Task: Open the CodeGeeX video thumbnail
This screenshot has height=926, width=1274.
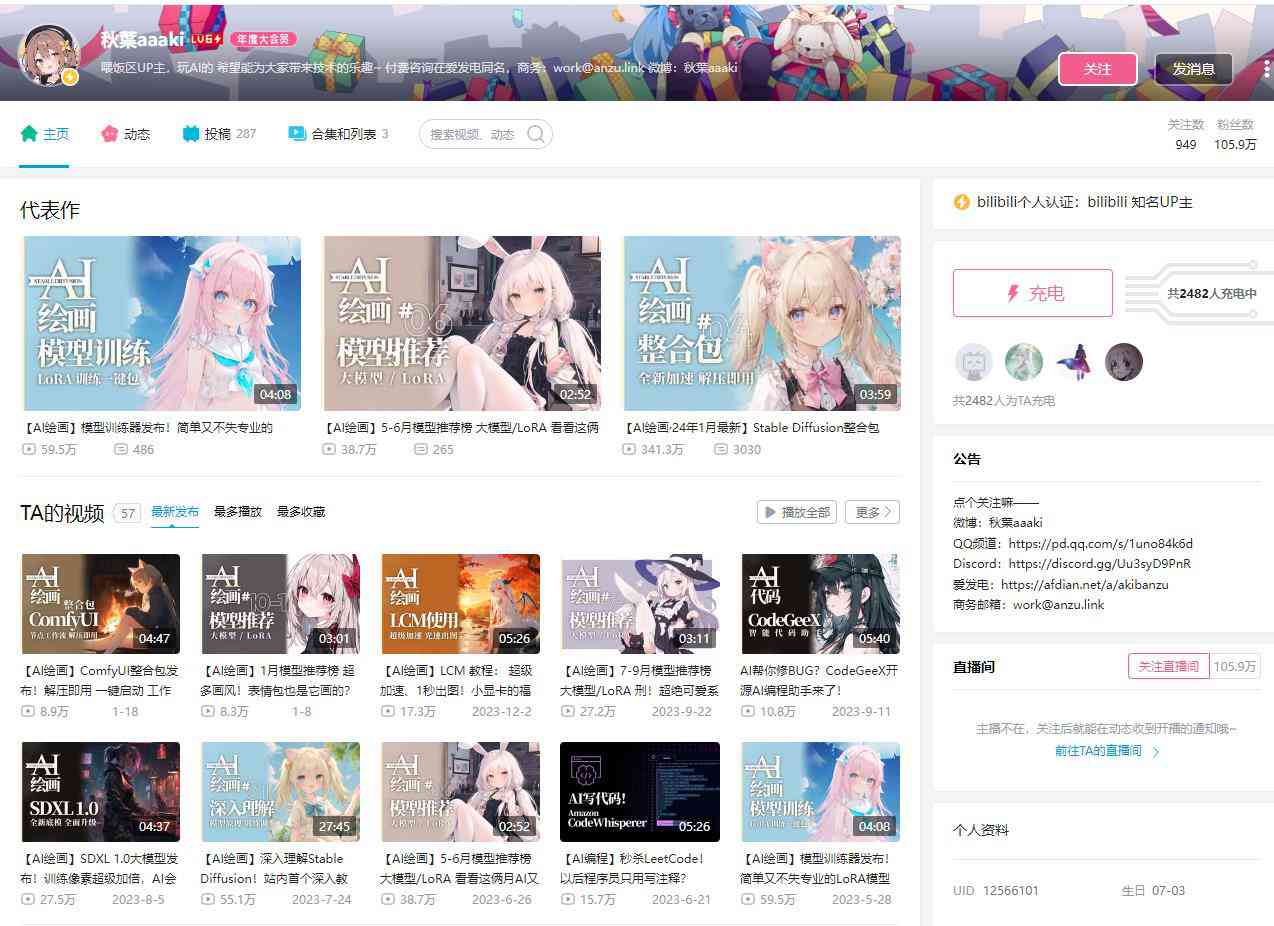Action: coord(820,604)
